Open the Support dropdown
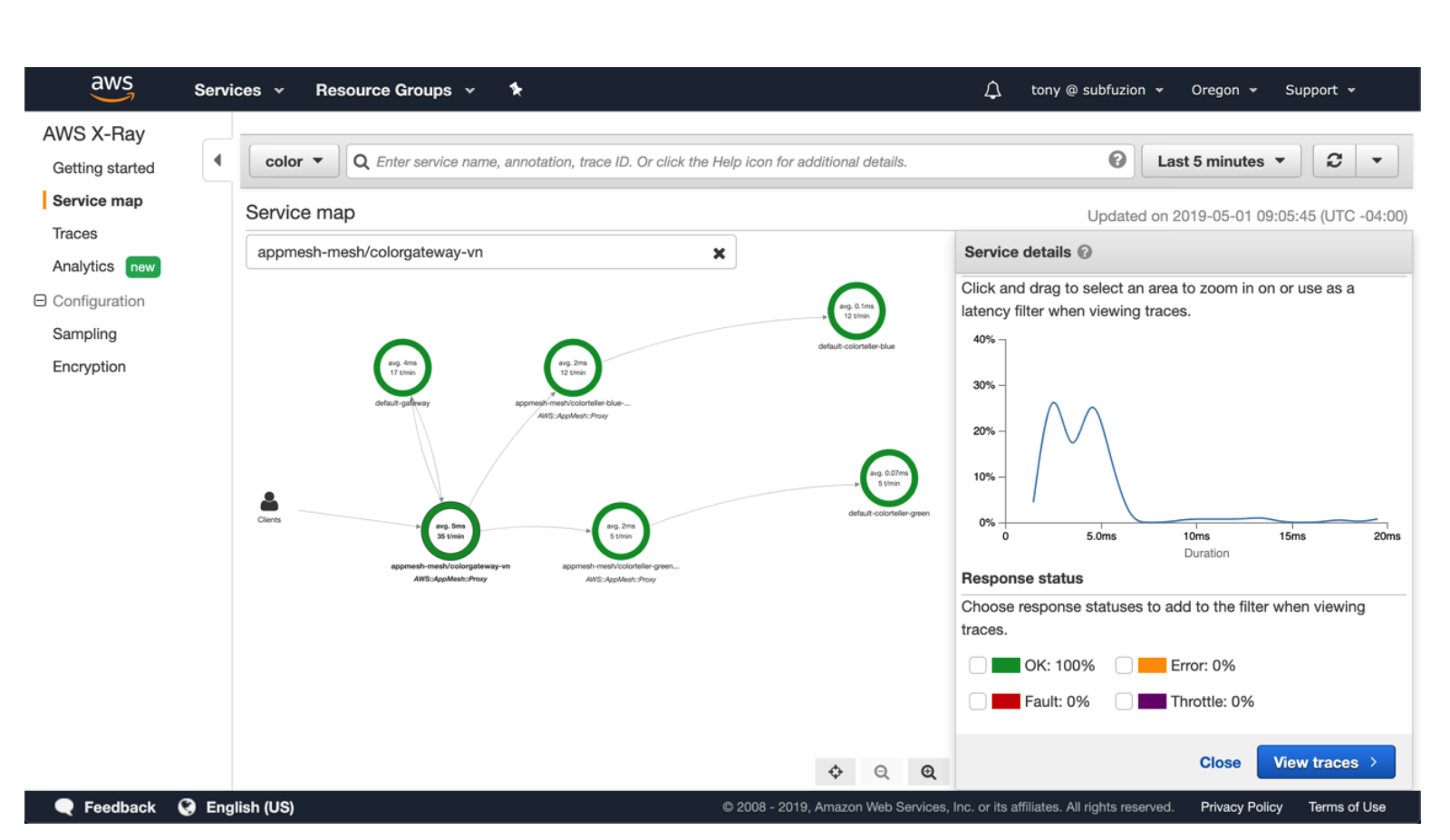The image size is (1450, 840). 1320,90
